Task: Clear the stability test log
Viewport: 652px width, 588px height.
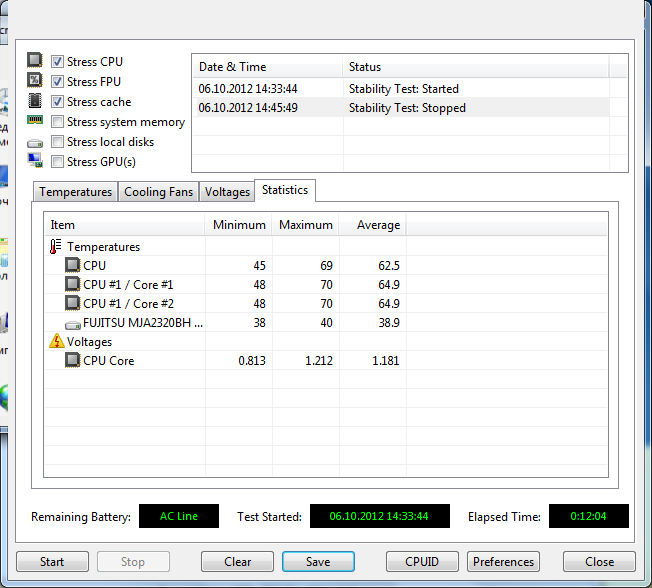Action: 237,562
